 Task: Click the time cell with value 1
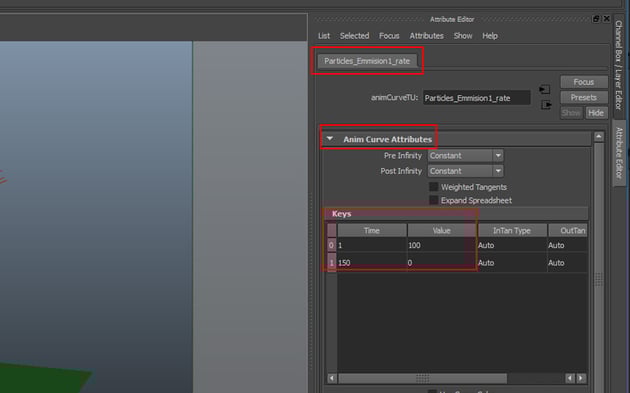pyautogui.click(x=372, y=245)
